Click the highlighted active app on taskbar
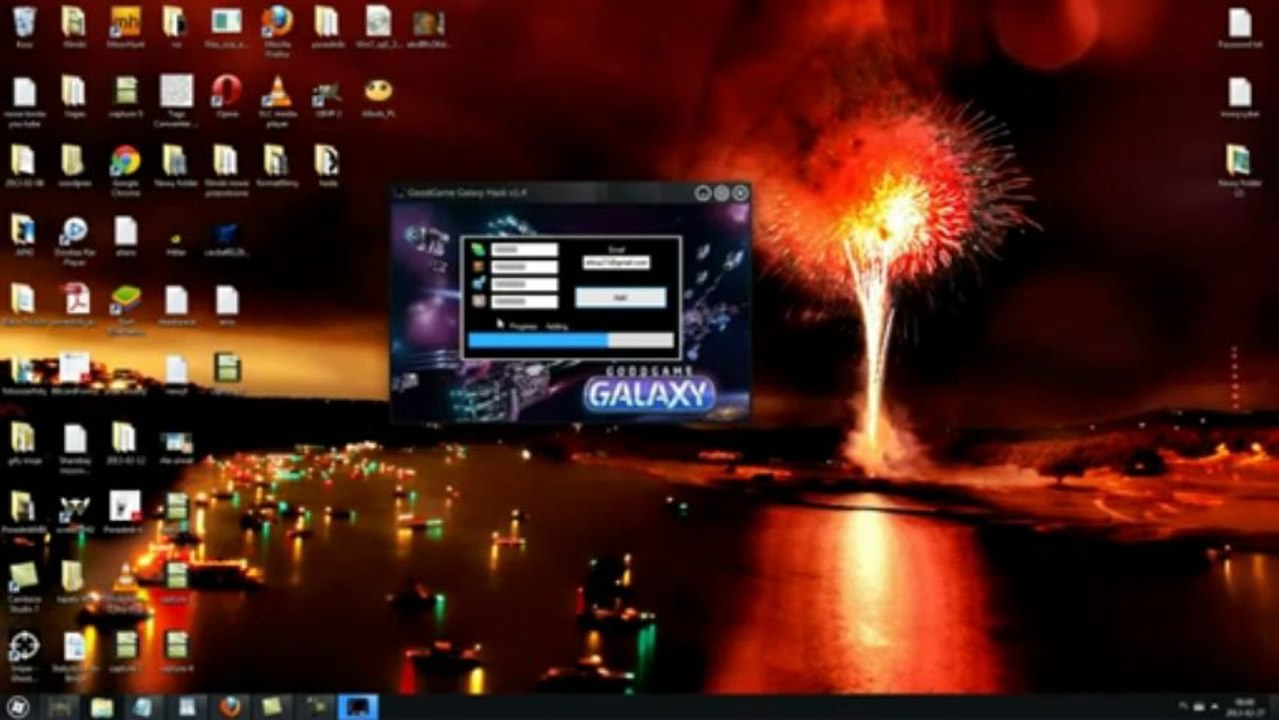The height and width of the screenshot is (720, 1279). [358, 707]
